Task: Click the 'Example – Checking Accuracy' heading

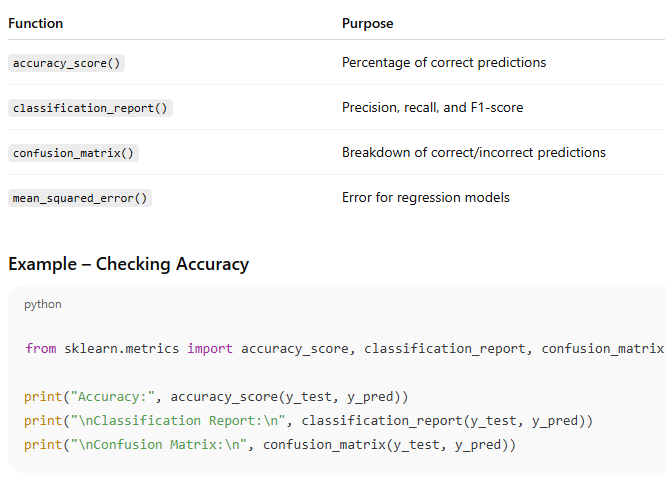Action: click(x=129, y=264)
